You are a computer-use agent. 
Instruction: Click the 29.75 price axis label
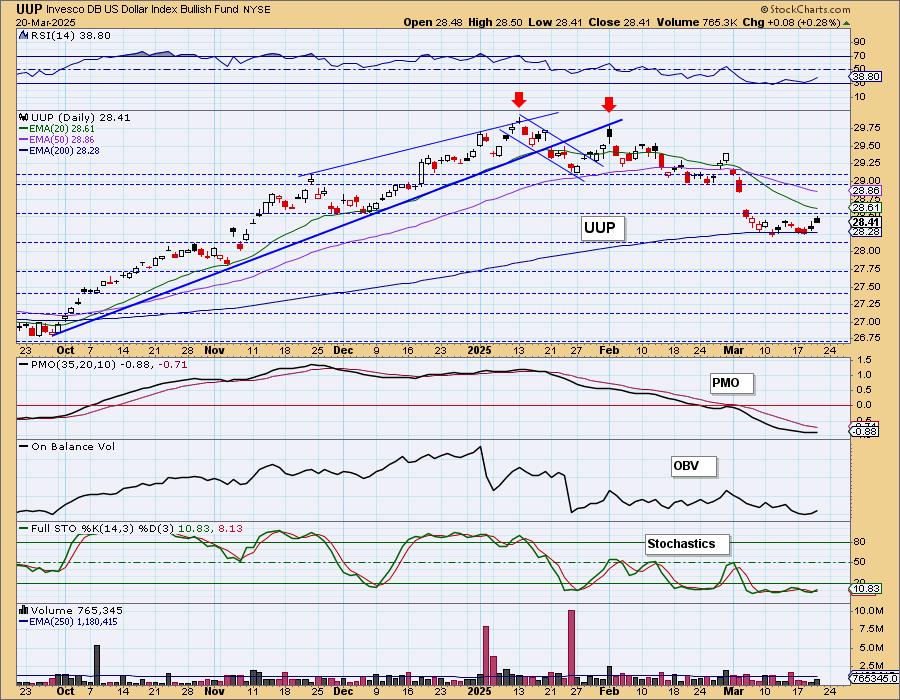[866, 127]
